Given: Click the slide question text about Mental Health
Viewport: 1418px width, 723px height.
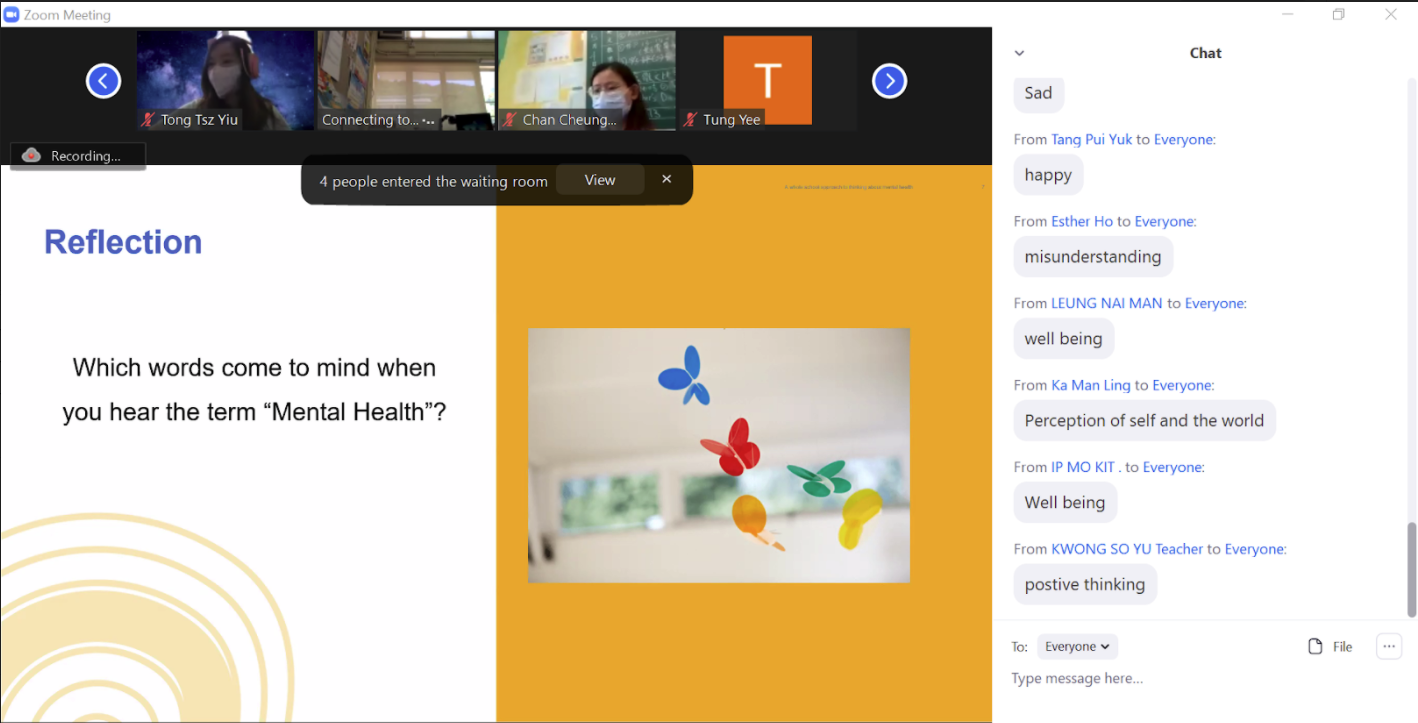Looking at the screenshot, I should 254,389.
